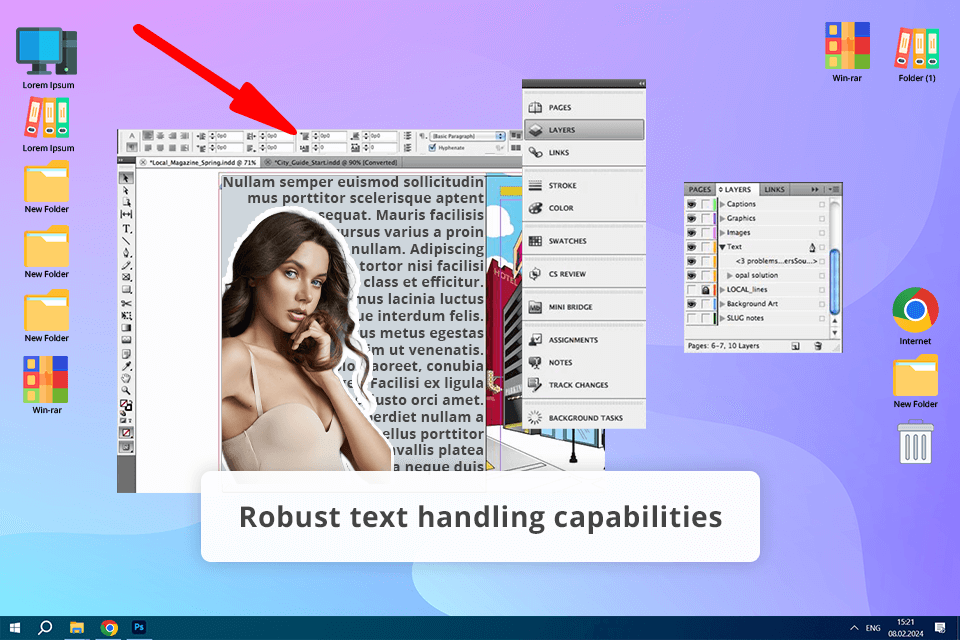Expand the Background Art layer triangle
The image size is (960, 640).
tap(722, 304)
